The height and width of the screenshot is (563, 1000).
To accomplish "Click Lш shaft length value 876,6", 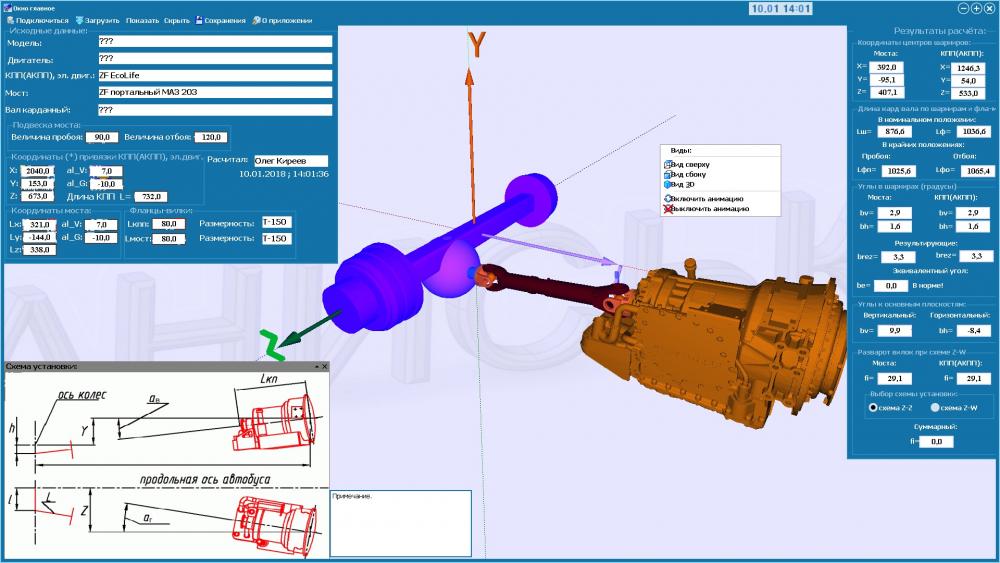I will 894,131.
